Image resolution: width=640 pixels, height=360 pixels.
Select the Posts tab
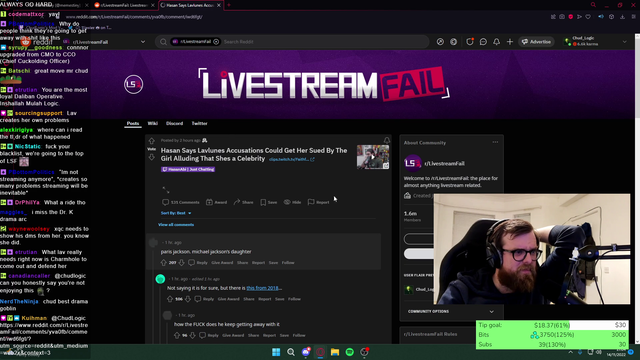coord(133,123)
